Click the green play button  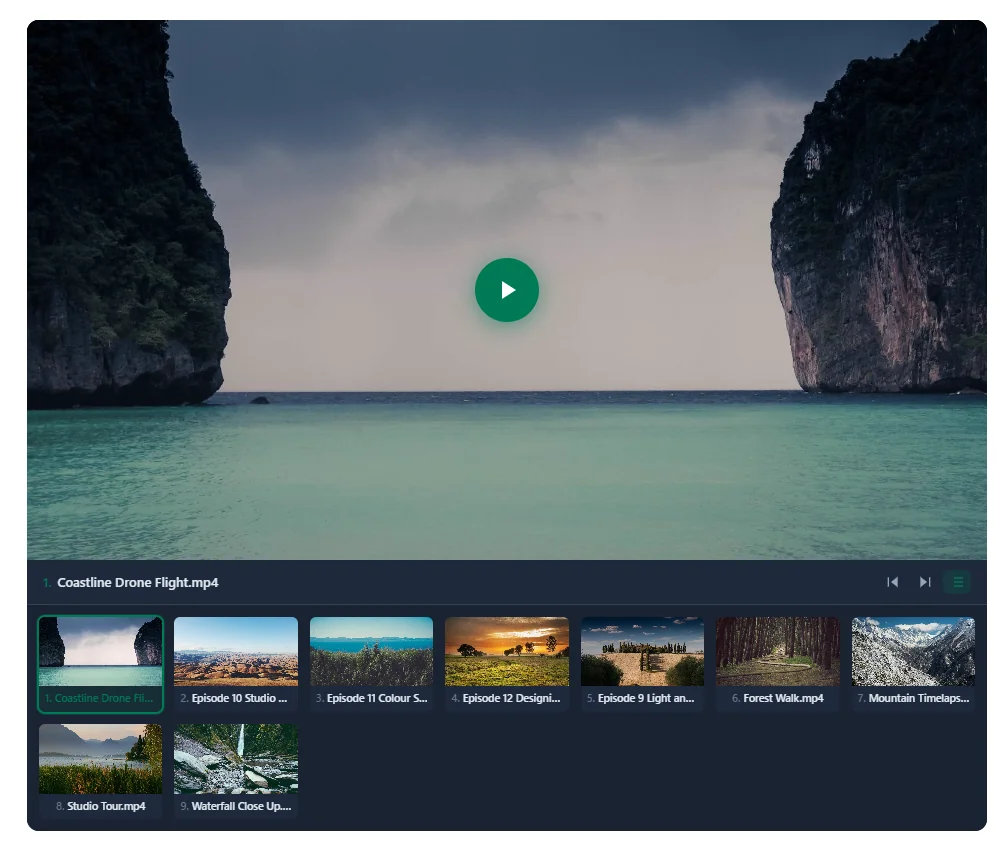[506, 290]
